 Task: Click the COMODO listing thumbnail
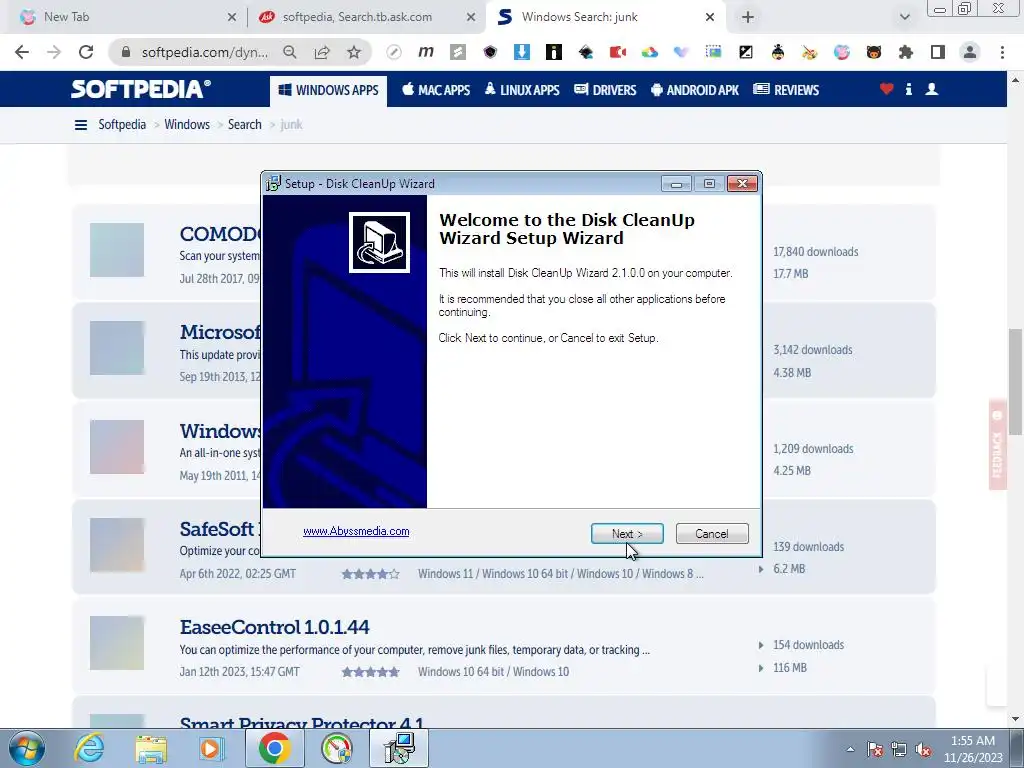pos(117,249)
